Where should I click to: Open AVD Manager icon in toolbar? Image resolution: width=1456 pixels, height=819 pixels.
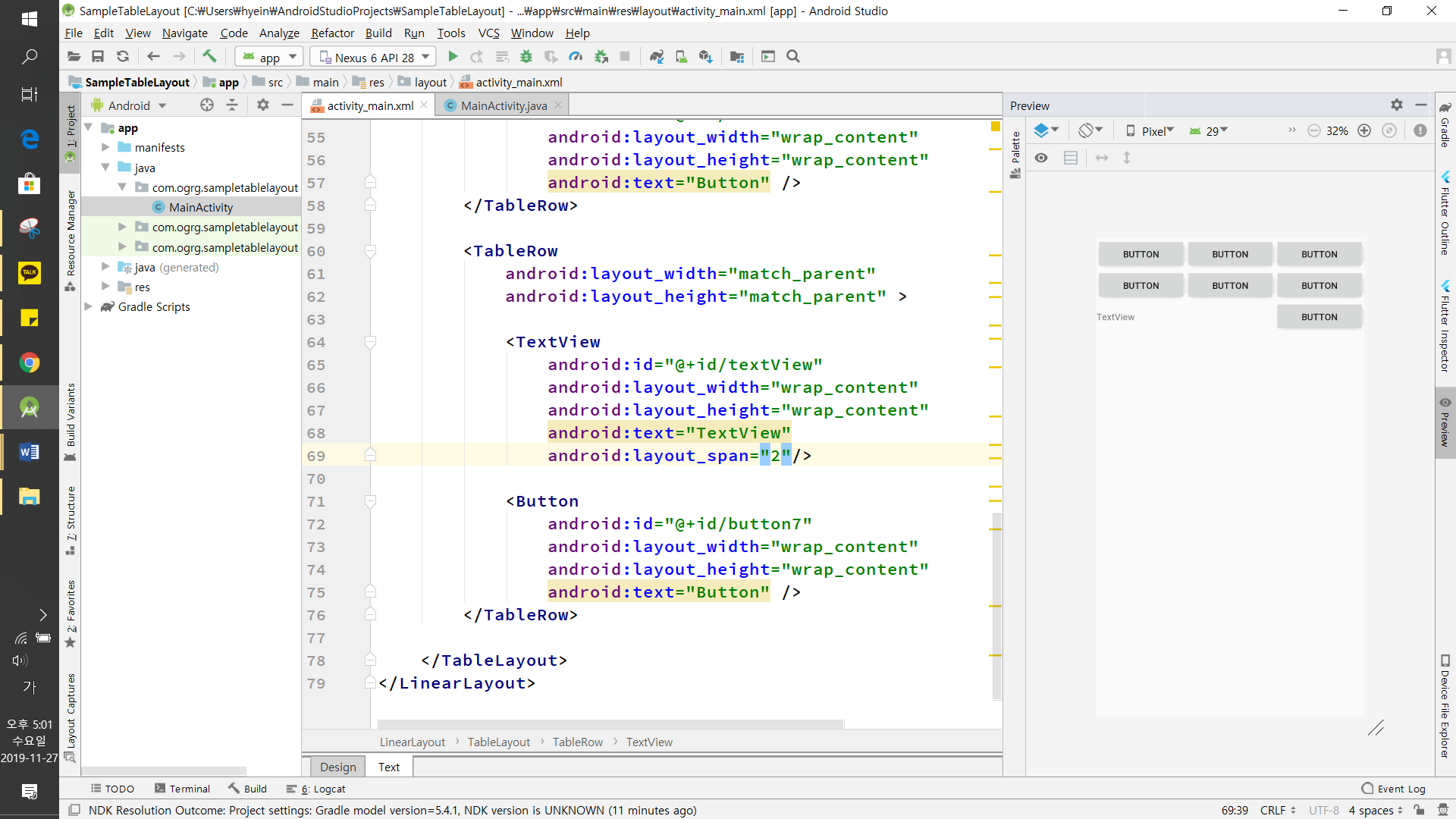682,56
